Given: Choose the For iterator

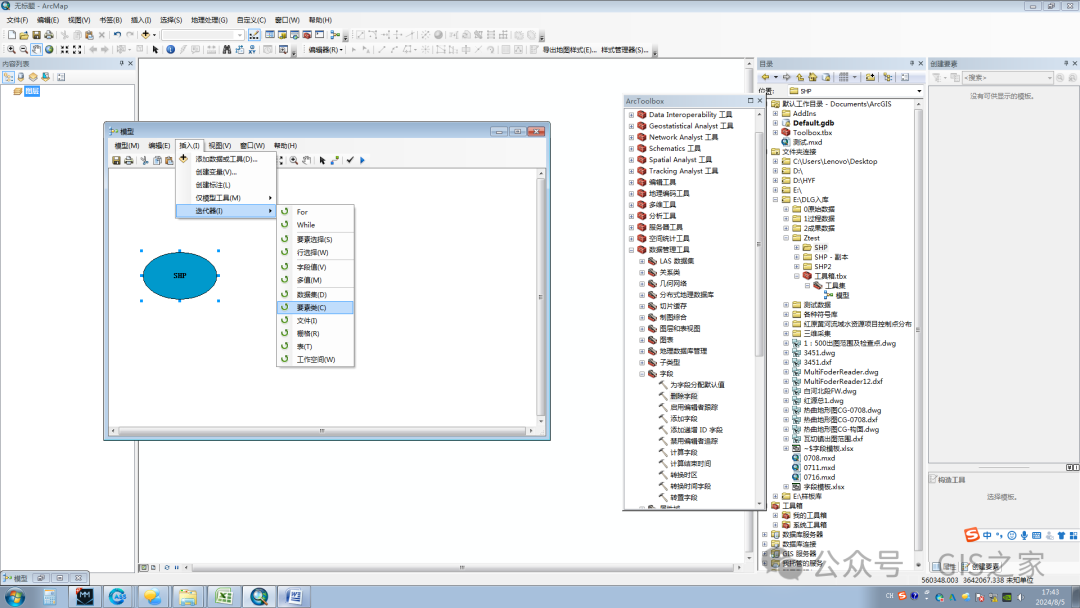Looking at the screenshot, I should 315,212.
